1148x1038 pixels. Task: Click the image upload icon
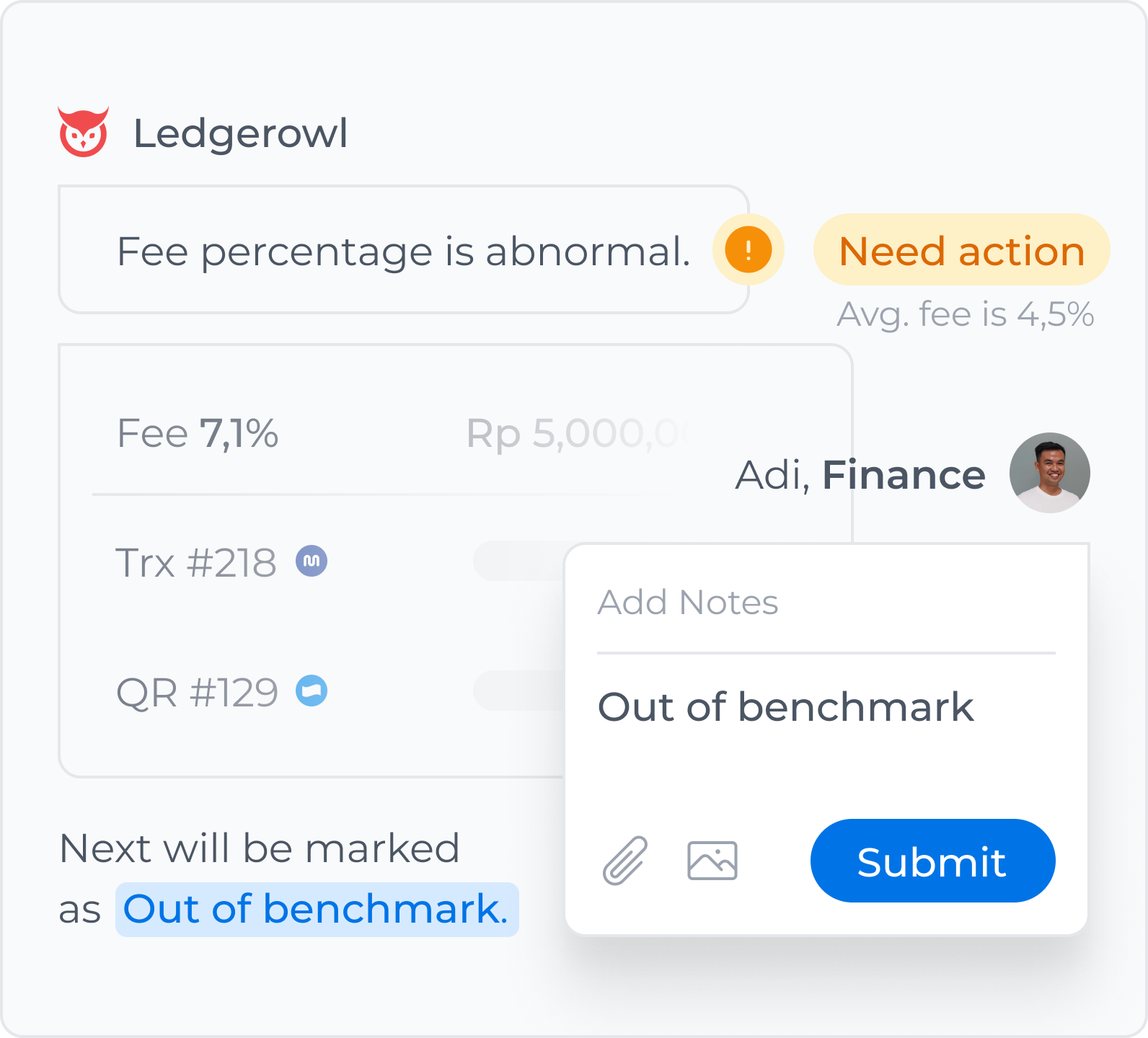tap(712, 861)
